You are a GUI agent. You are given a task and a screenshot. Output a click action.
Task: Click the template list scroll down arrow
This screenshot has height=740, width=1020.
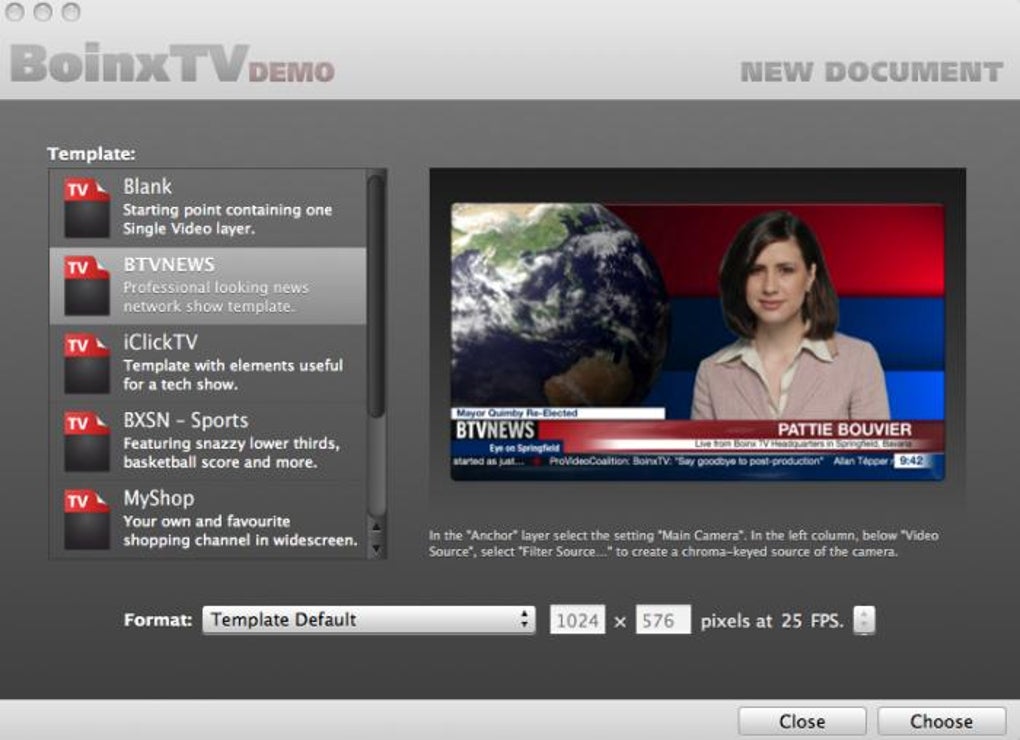click(x=376, y=549)
